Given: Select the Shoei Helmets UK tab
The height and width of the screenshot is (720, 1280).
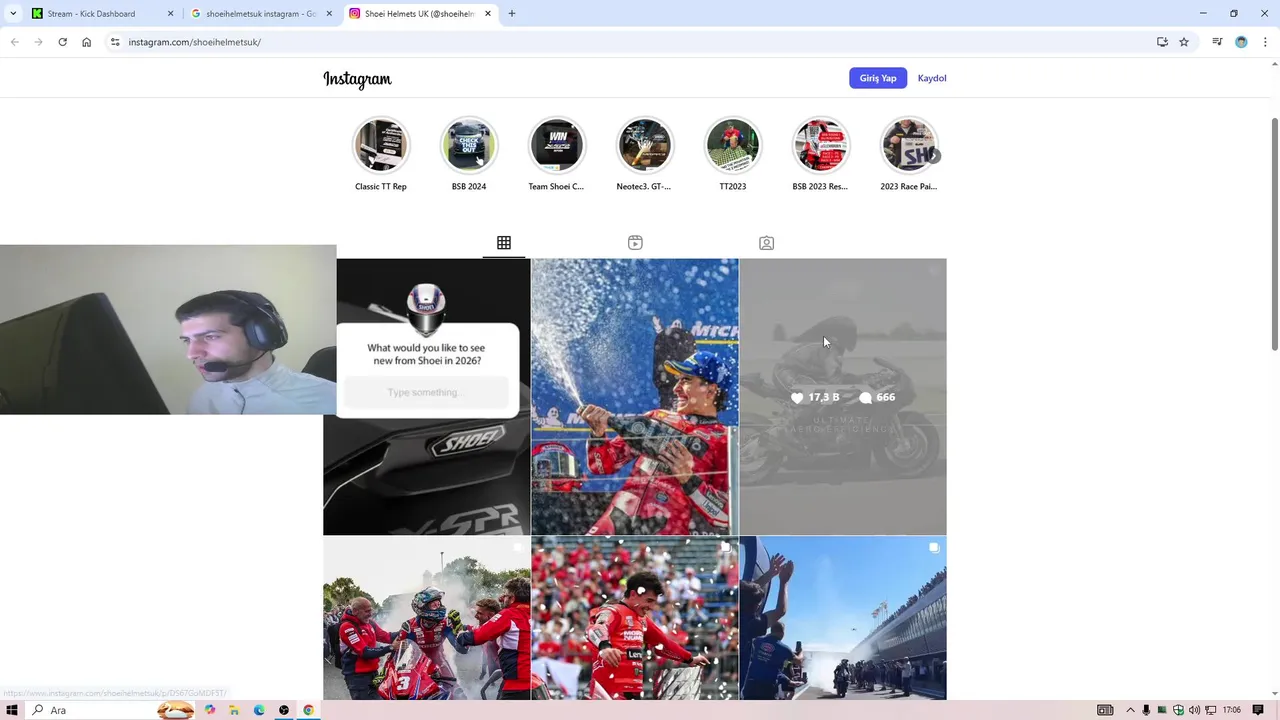Looking at the screenshot, I should click(x=419, y=14).
